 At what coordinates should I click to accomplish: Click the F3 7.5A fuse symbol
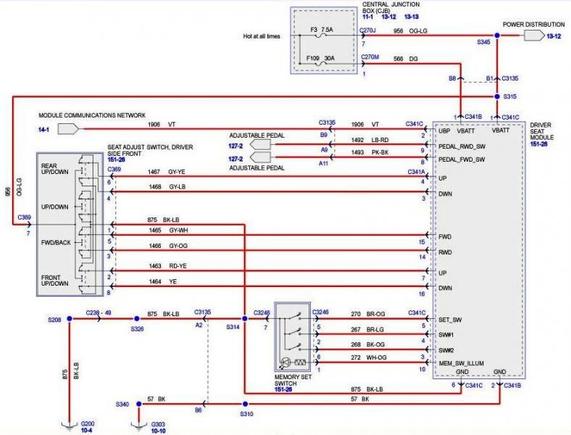(x=321, y=36)
